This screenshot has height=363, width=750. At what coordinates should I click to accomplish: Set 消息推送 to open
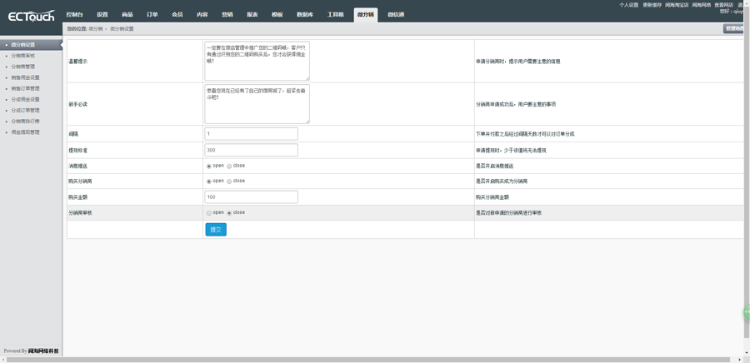pos(209,166)
